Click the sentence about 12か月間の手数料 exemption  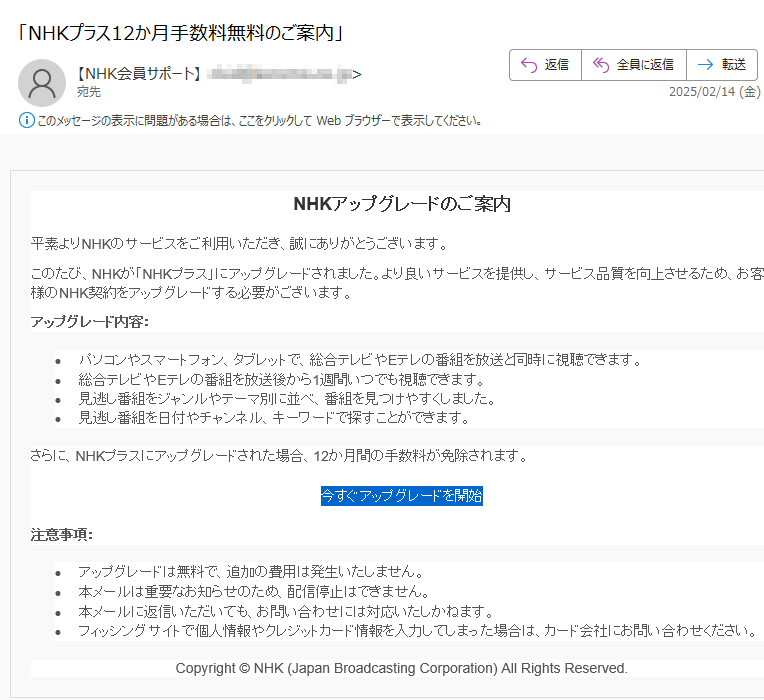coord(279,456)
